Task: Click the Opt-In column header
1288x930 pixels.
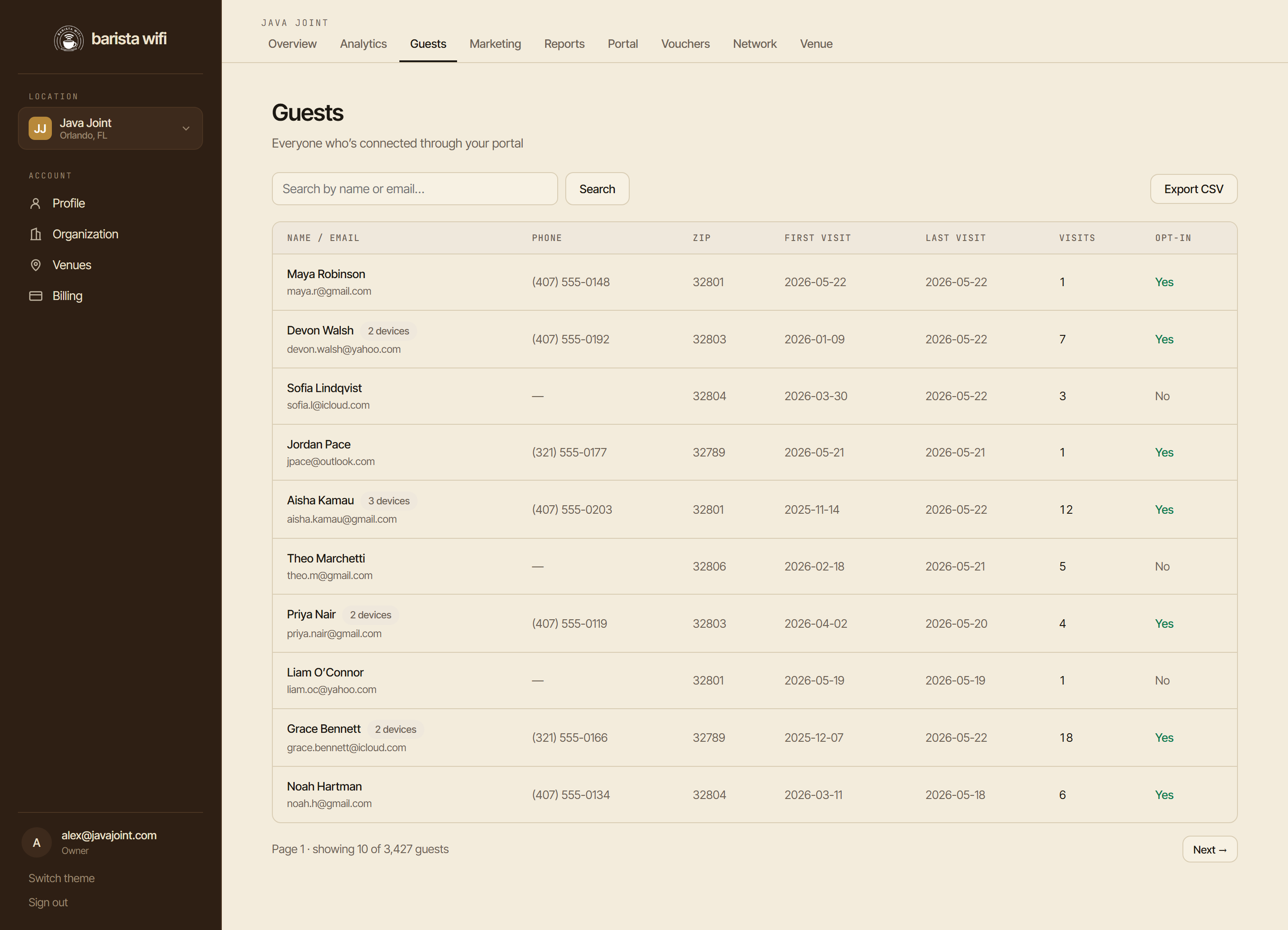Action: 1173,238
